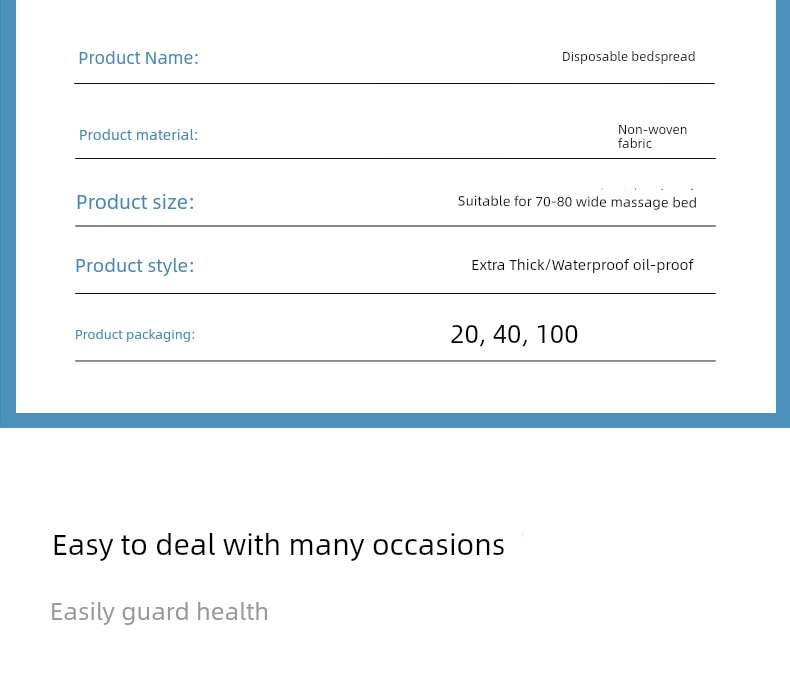The height and width of the screenshot is (673, 790).
Task: Click the Product style label
Action: (135, 265)
